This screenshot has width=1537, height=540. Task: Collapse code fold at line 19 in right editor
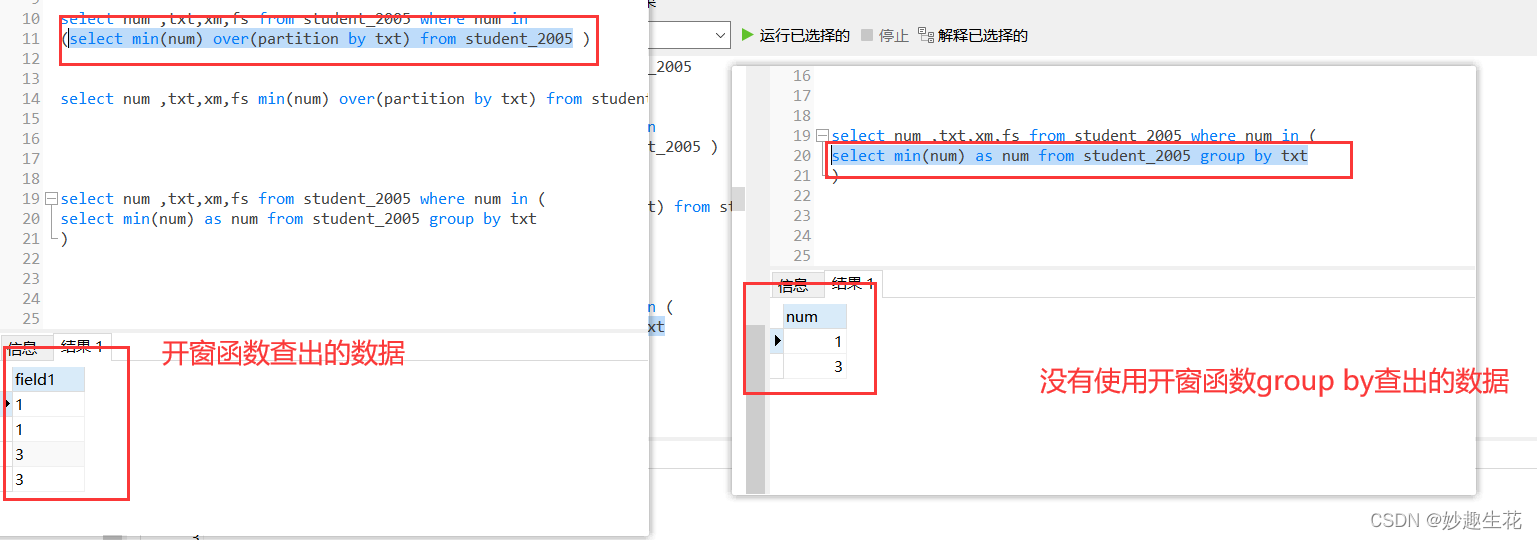tap(822, 136)
